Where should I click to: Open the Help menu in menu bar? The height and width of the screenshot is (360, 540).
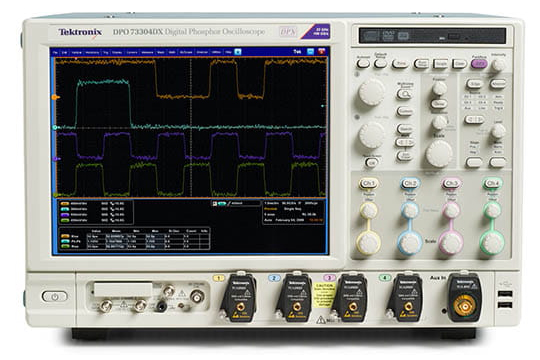click(x=228, y=52)
